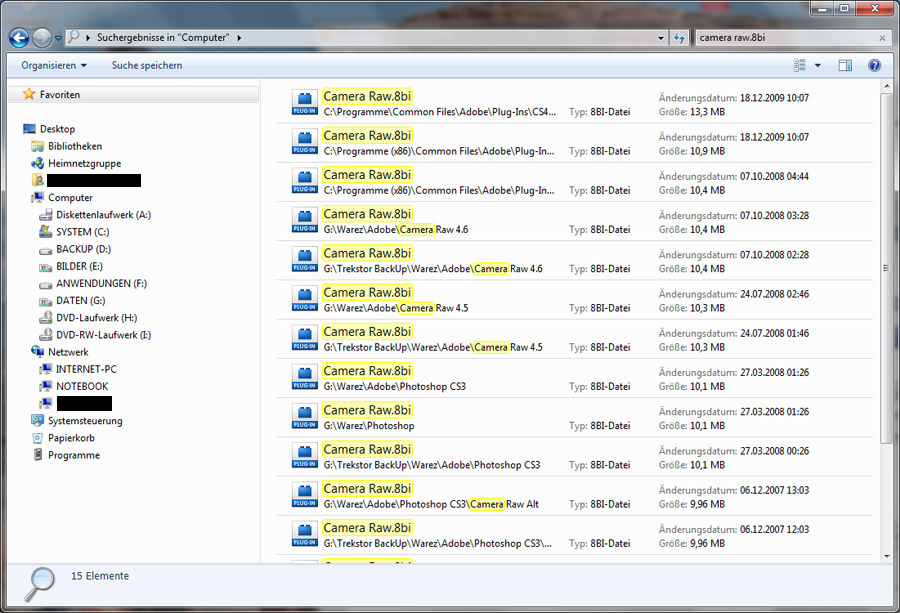Expand breadcrumb arrow after Suchergebnisse in Computer
This screenshot has height=613, width=900.
tap(239, 38)
